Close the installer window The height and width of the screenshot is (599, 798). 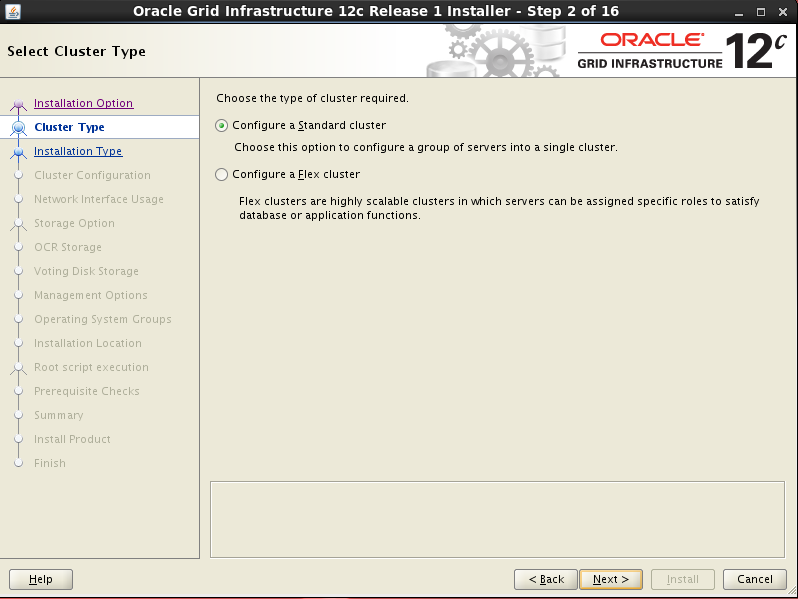coord(783,12)
